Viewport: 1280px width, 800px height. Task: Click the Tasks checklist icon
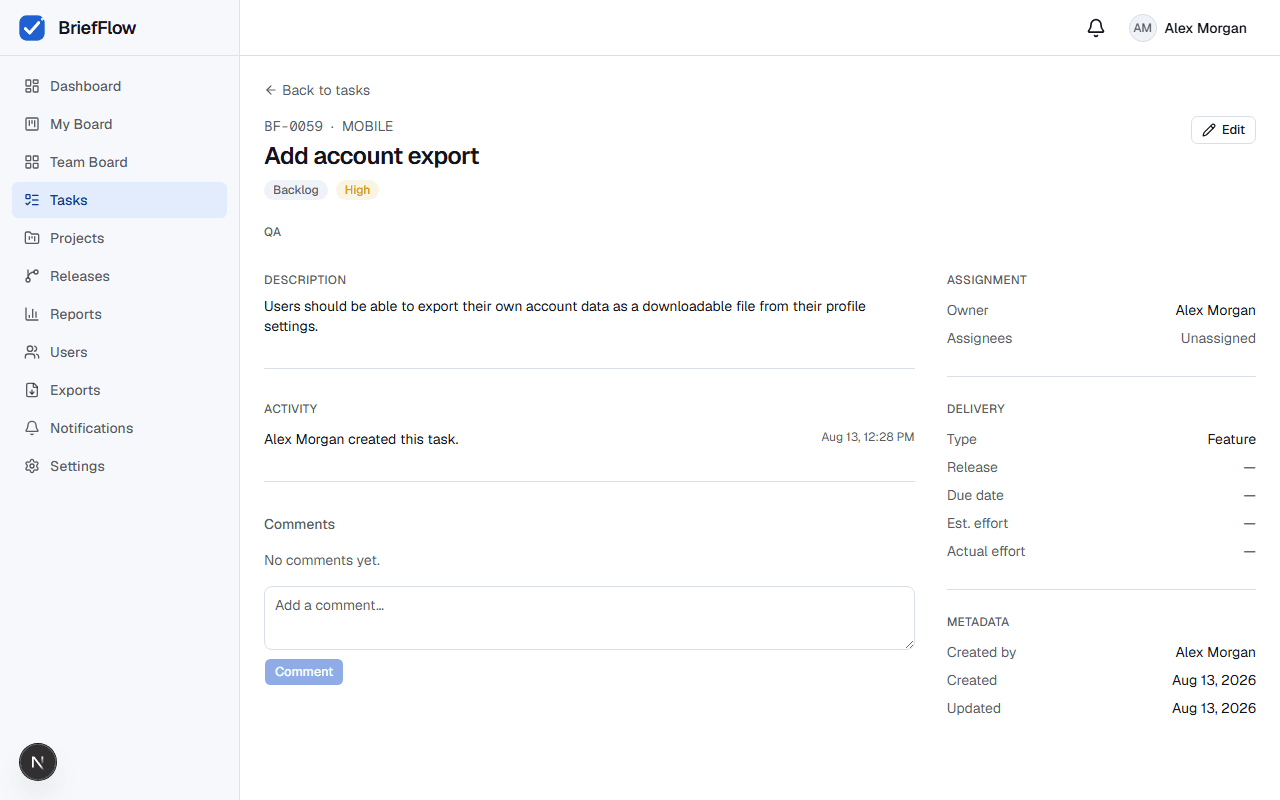pyautogui.click(x=32, y=200)
